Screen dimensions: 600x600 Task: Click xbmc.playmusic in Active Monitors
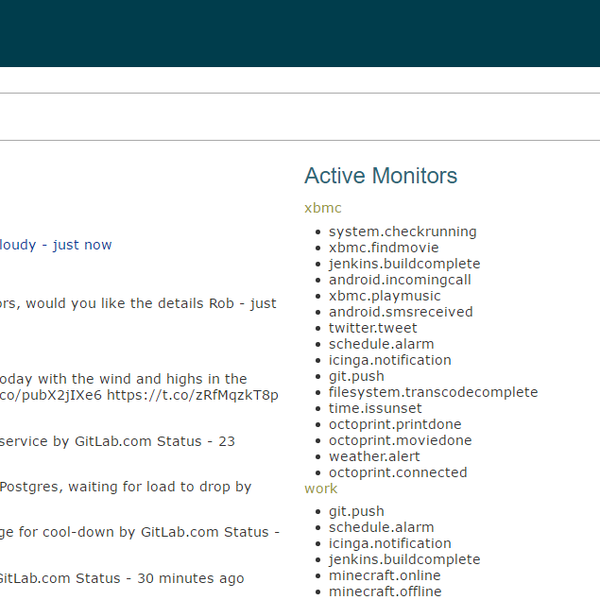tap(384, 295)
